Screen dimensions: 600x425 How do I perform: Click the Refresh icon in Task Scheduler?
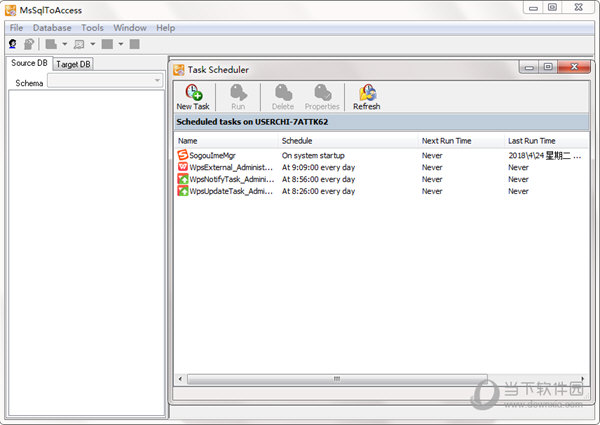pos(366,96)
